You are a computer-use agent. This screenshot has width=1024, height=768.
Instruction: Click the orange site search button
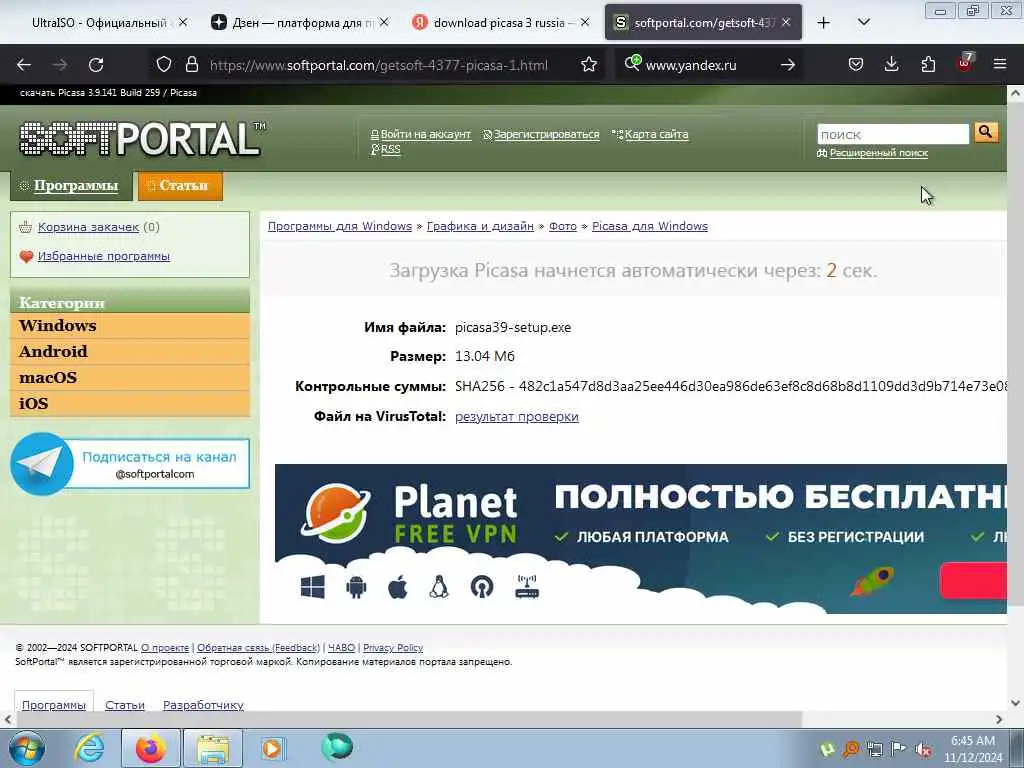tap(986, 133)
